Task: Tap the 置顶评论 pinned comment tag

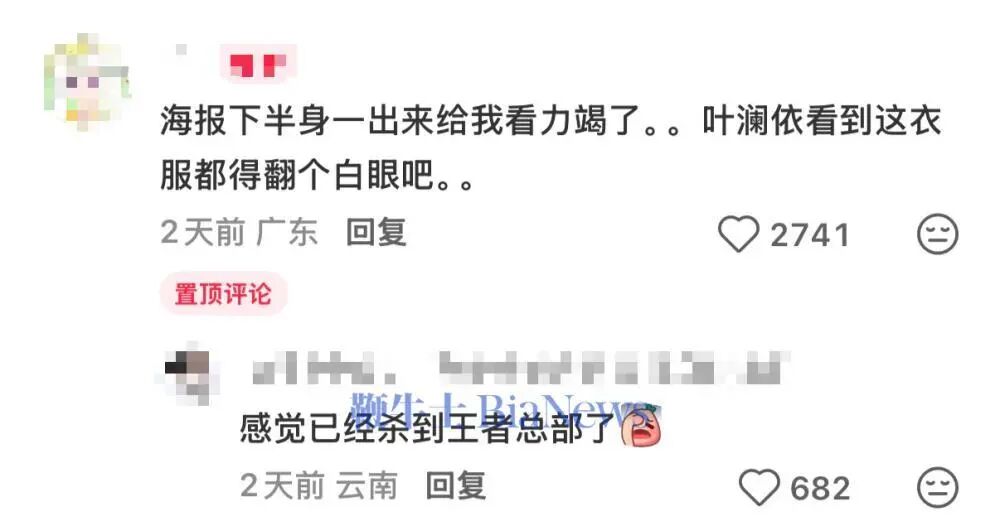Action: click(223, 294)
